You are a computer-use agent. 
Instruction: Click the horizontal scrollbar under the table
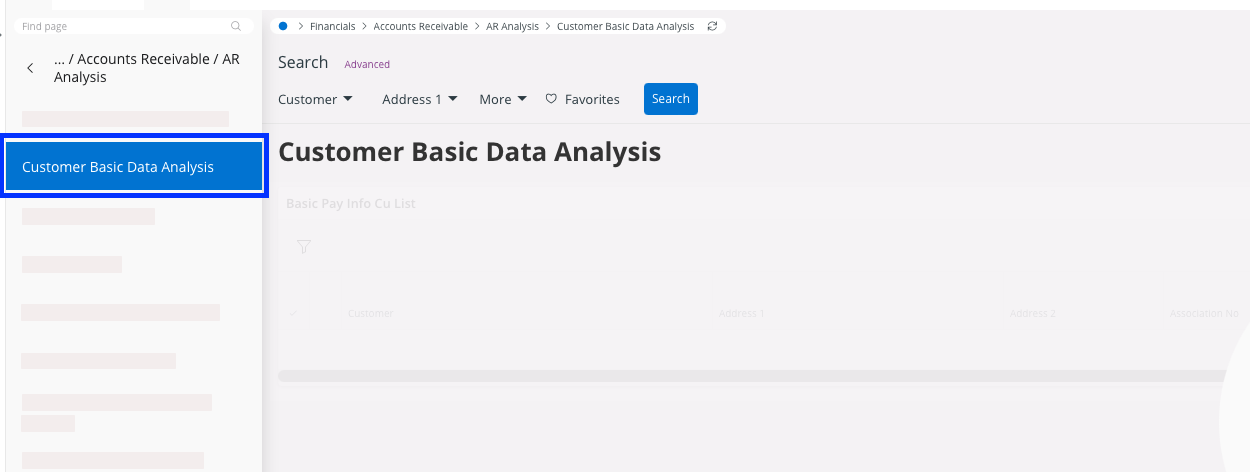click(x=750, y=376)
